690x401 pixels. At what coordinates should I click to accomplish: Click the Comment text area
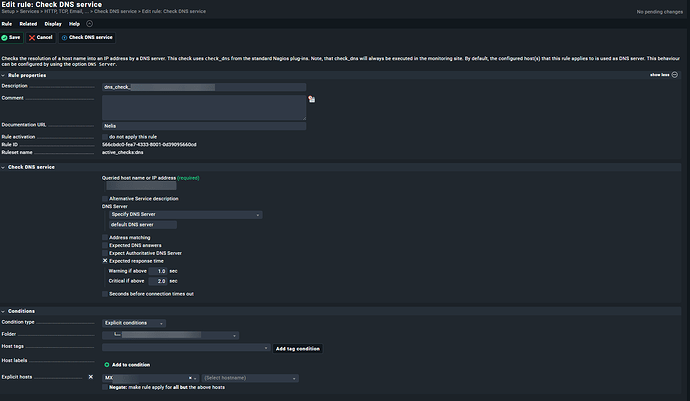tap(204, 108)
